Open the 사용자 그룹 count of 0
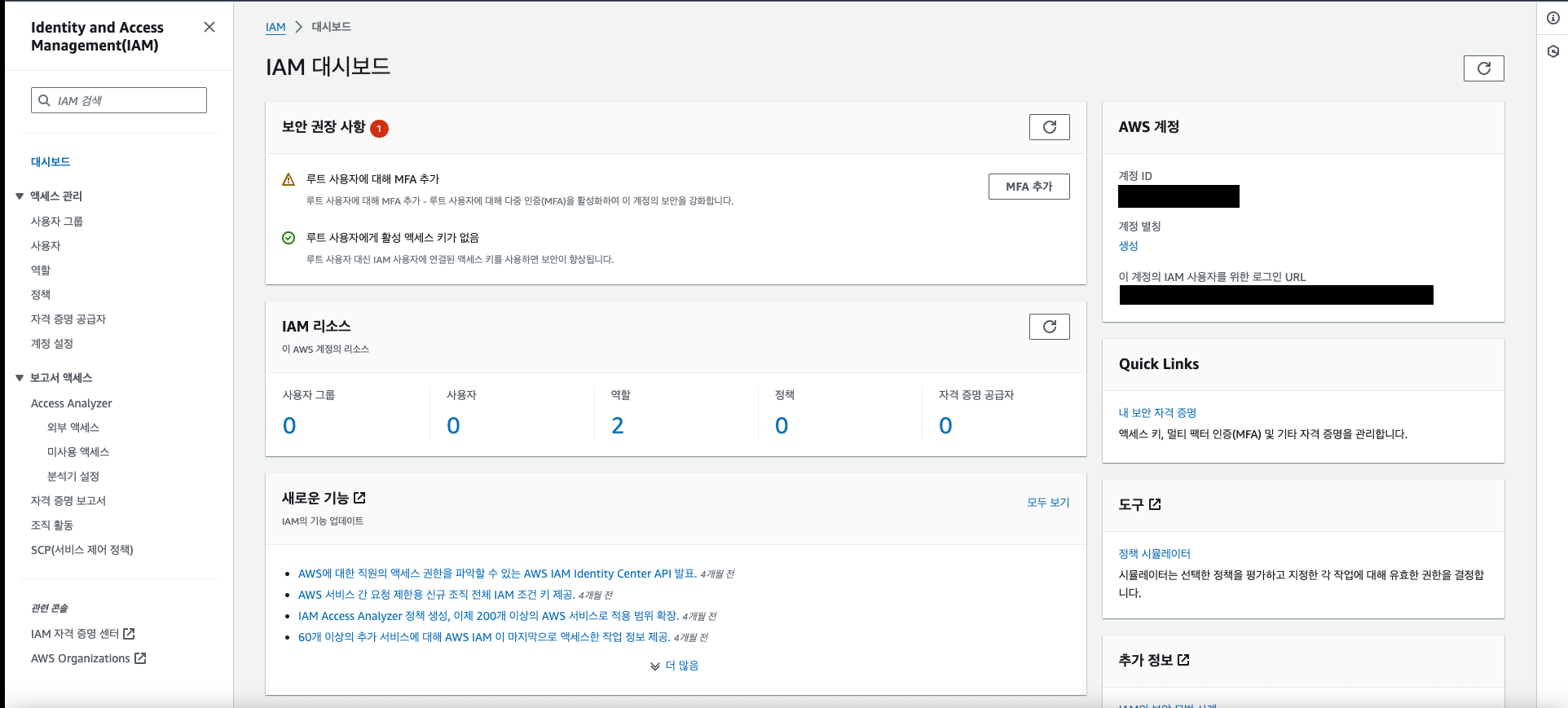 coord(289,425)
